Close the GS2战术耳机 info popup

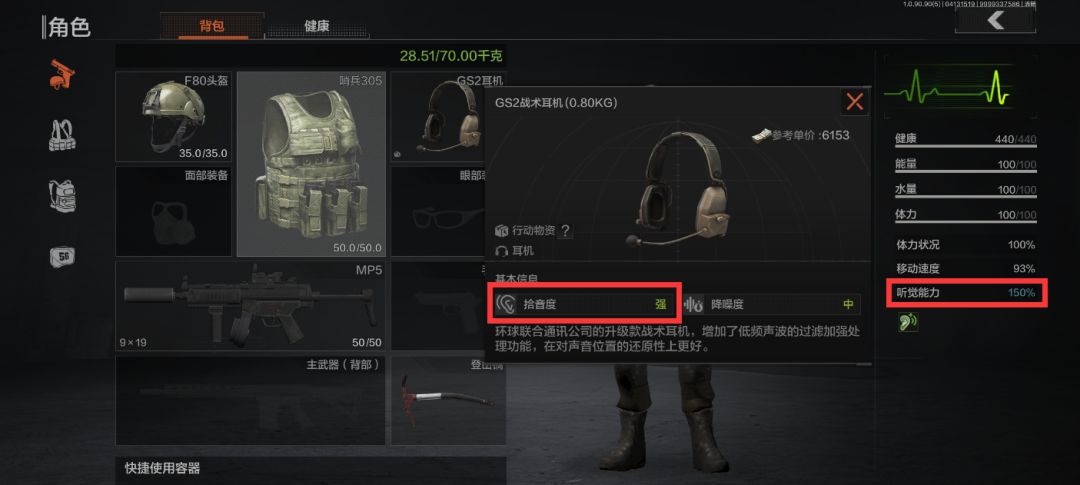855,103
